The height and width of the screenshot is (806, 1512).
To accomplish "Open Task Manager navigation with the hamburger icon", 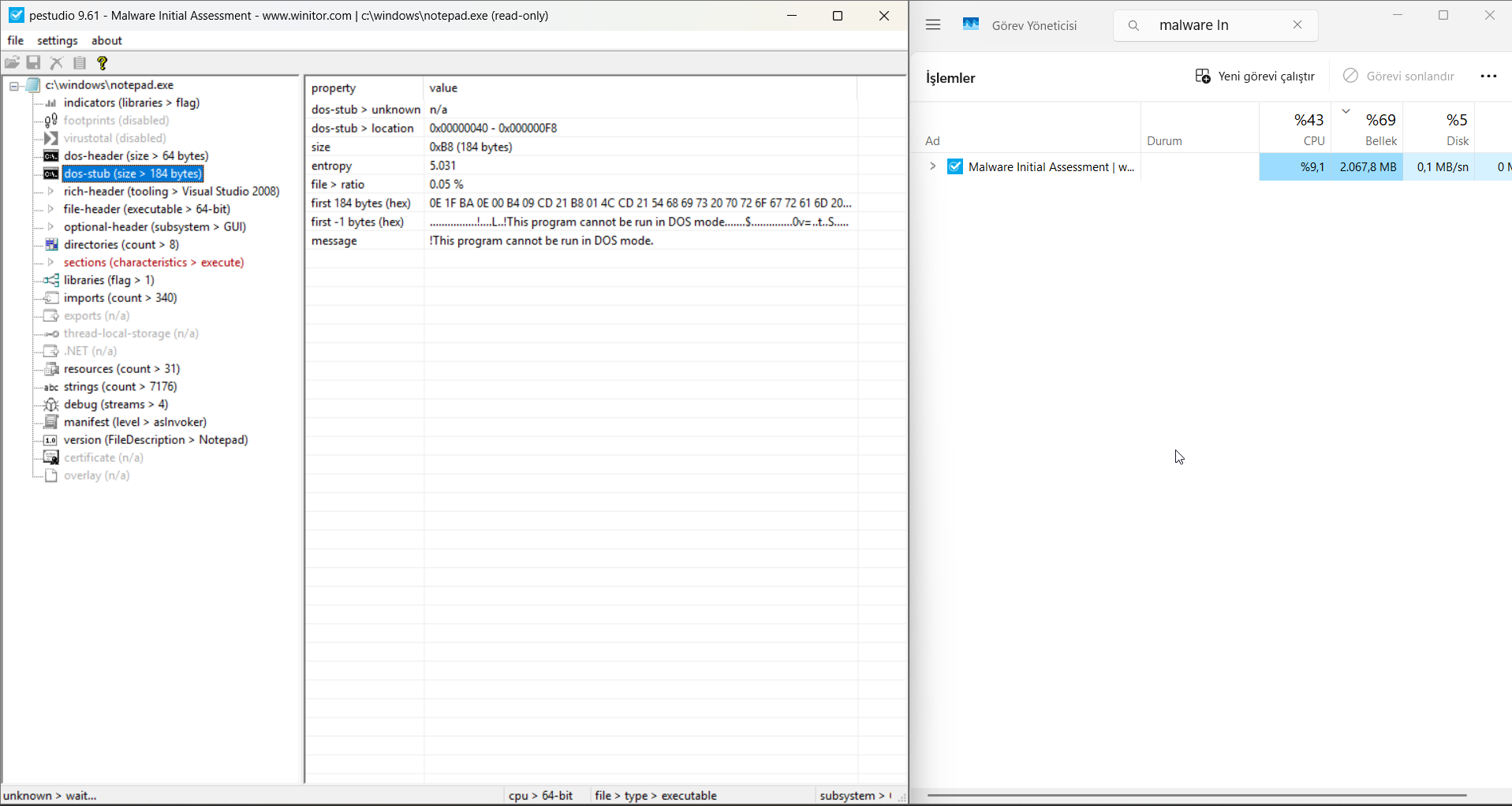I will pyautogui.click(x=933, y=24).
